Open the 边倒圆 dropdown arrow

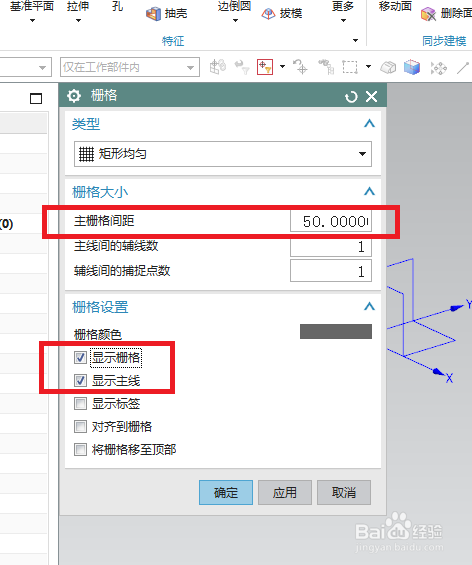pos(235,21)
